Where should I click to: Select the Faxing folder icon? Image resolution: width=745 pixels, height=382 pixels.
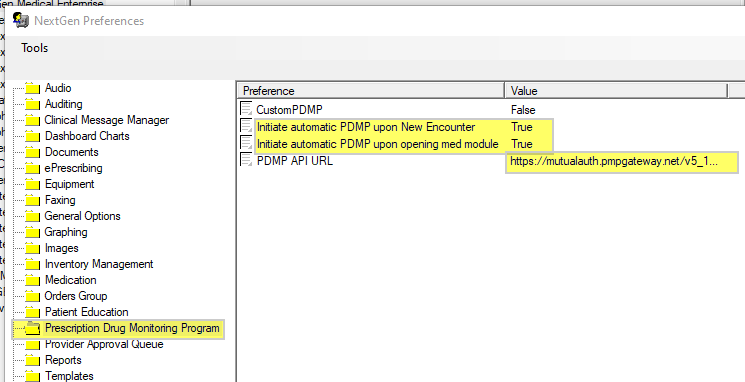coord(32,200)
